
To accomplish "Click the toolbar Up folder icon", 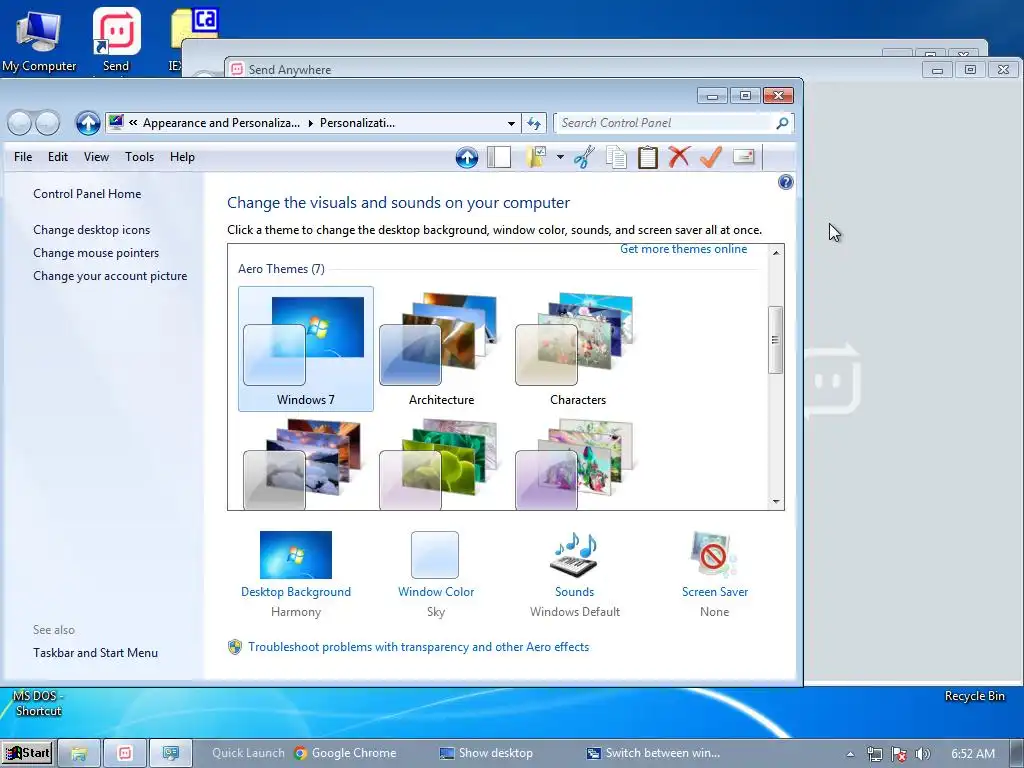I will point(467,157).
